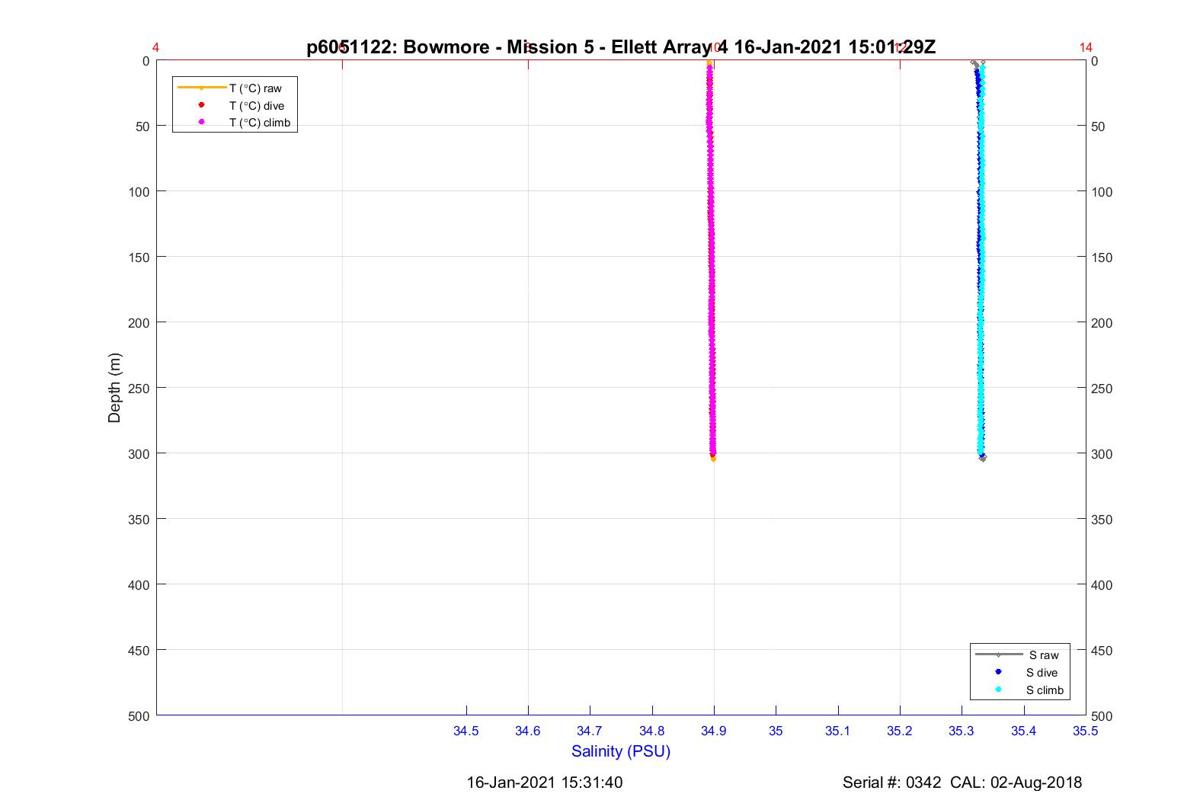Click the 'Depth (m)' axis label
This screenshot has height=804, width=1200.
tap(114, 388)
